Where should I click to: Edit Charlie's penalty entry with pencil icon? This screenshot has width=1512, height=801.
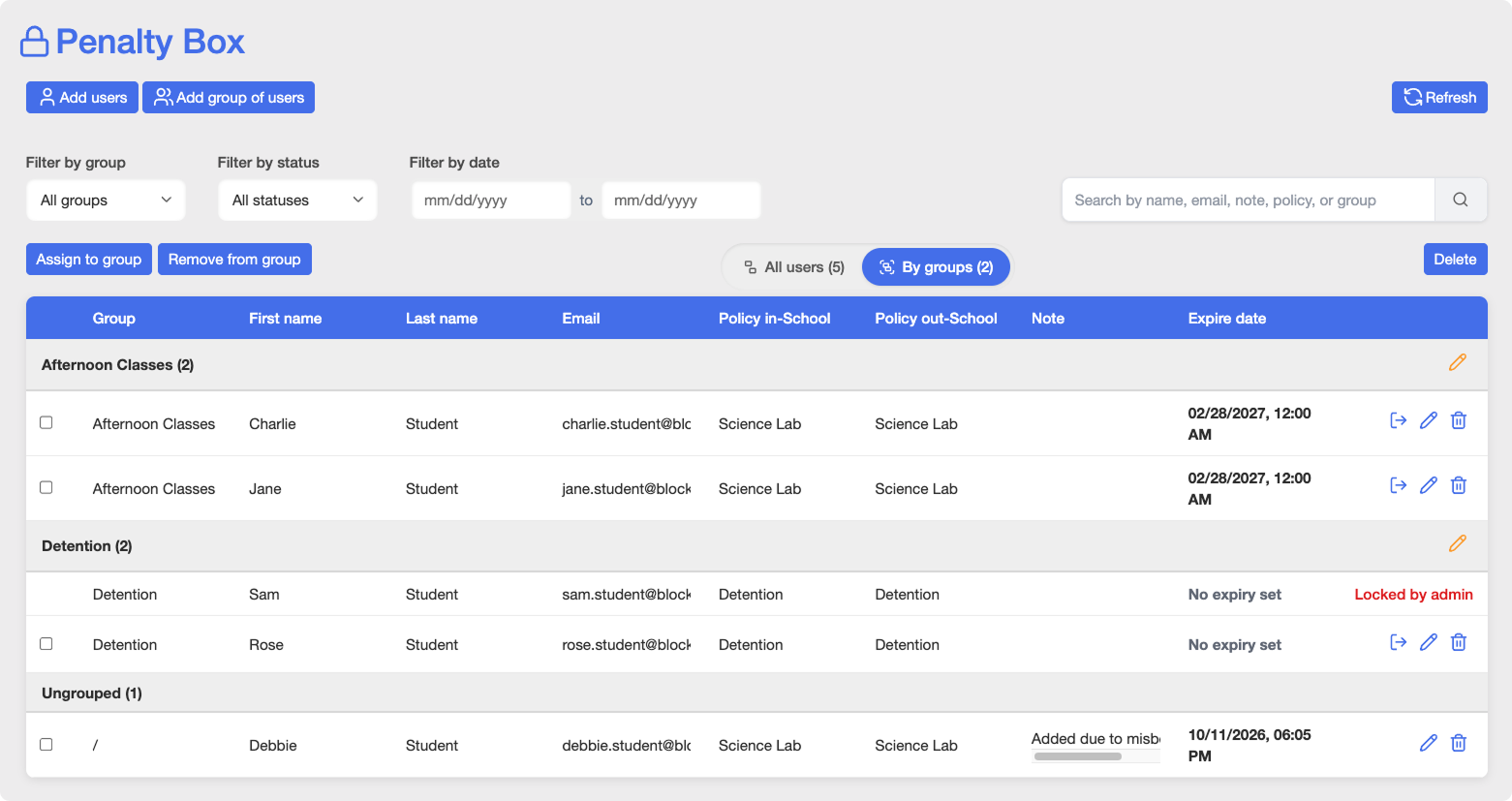1428,420
